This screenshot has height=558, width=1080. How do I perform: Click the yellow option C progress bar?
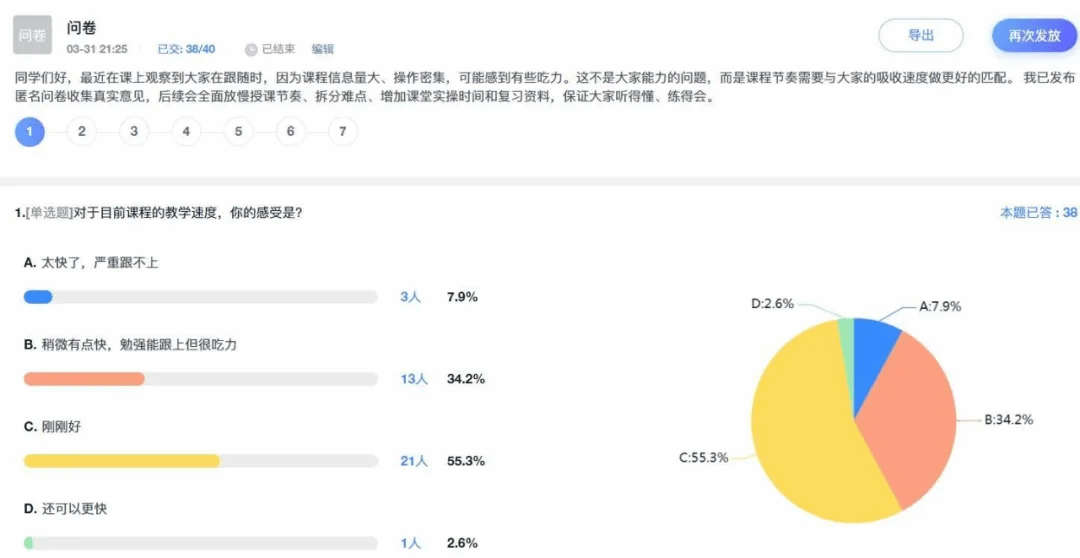[x=122, y=461]
